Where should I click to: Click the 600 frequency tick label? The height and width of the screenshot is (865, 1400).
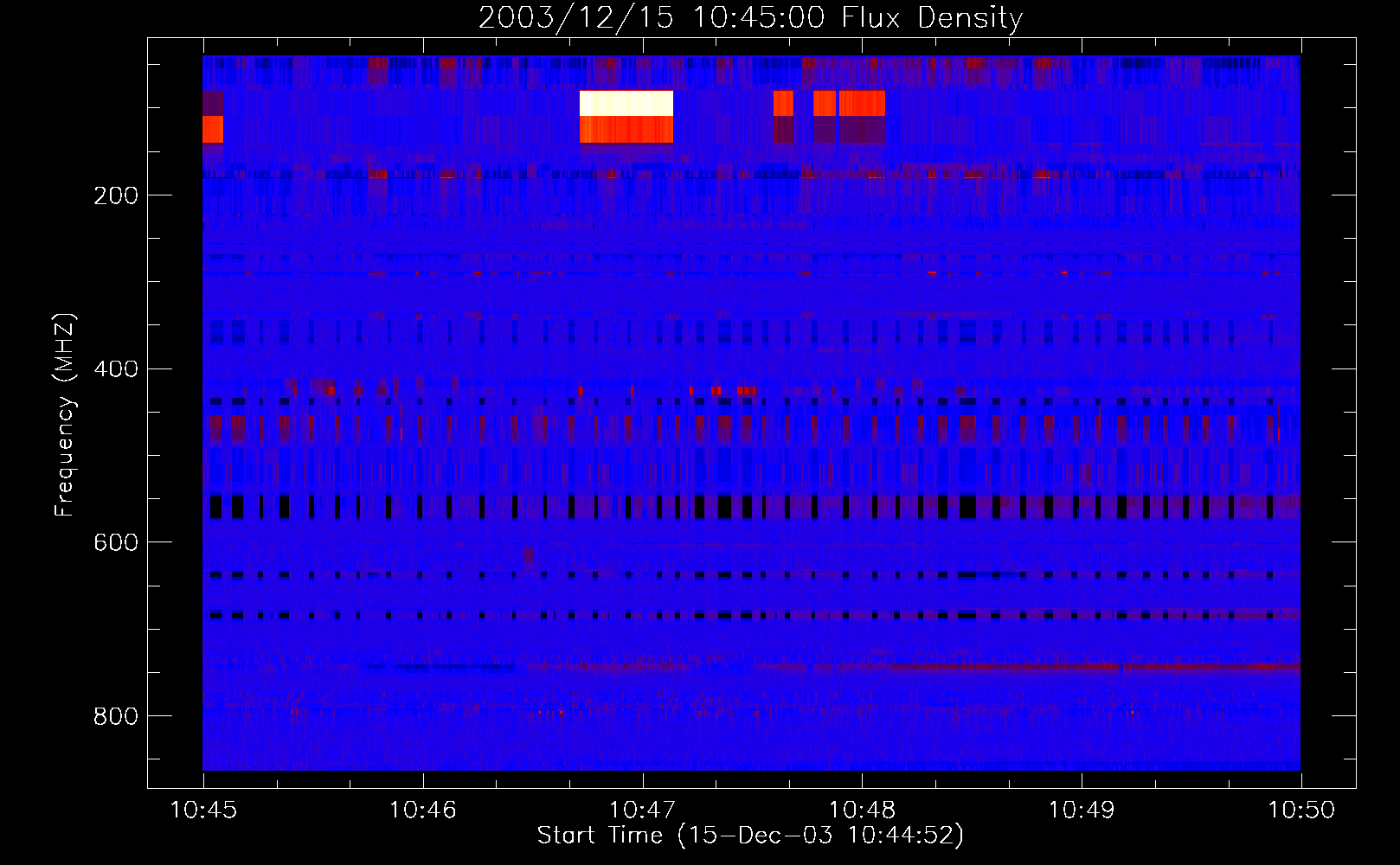pyautogui.click(x=115, y=542)
